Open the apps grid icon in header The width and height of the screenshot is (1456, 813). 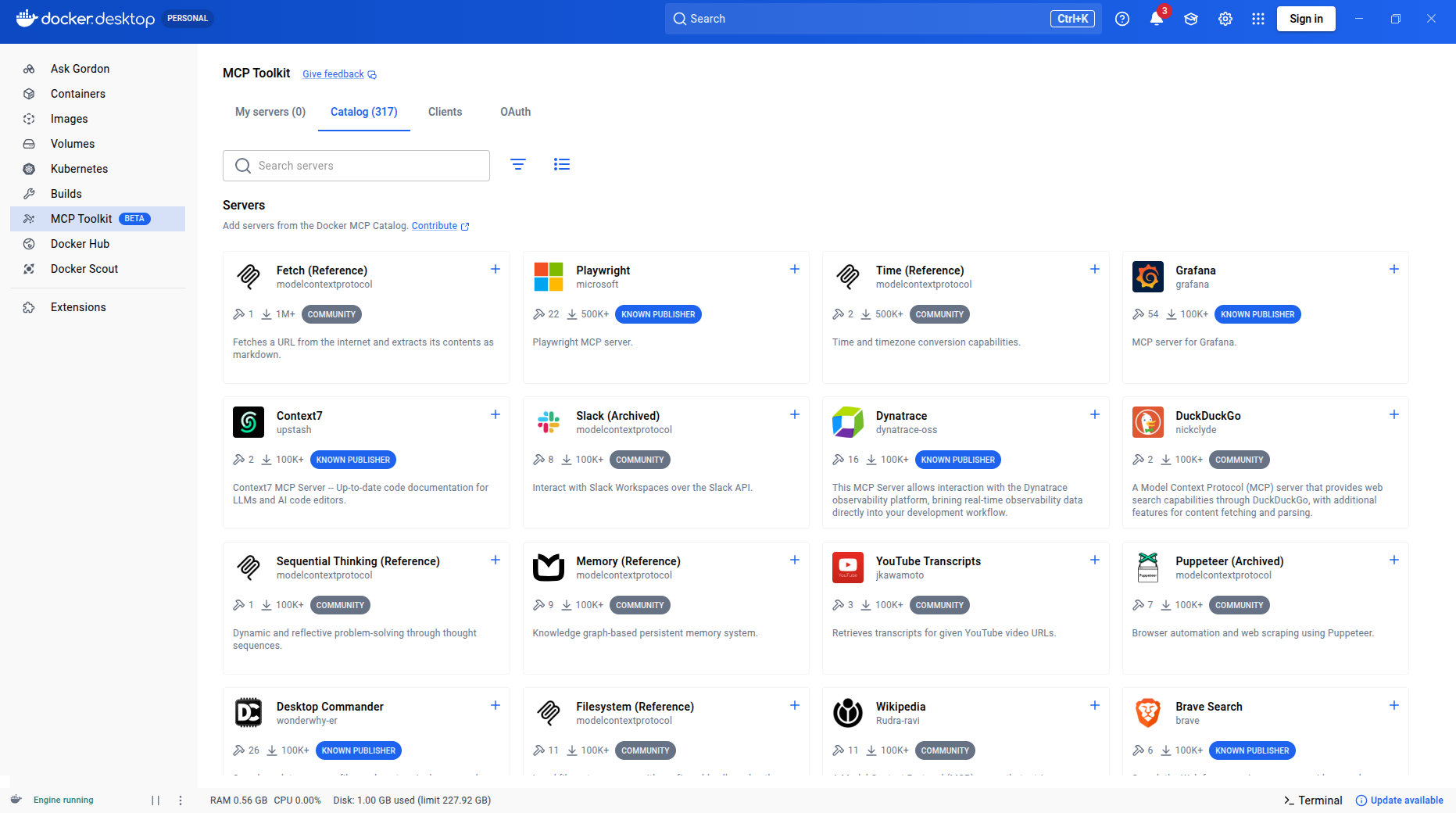click(1257, 19)
